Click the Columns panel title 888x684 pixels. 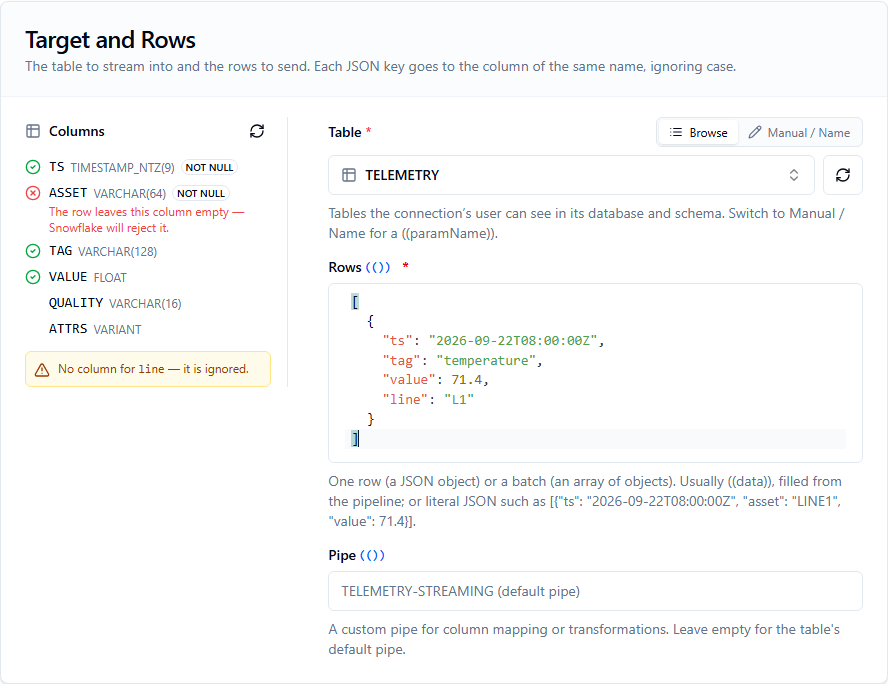[x=76, y=131]
